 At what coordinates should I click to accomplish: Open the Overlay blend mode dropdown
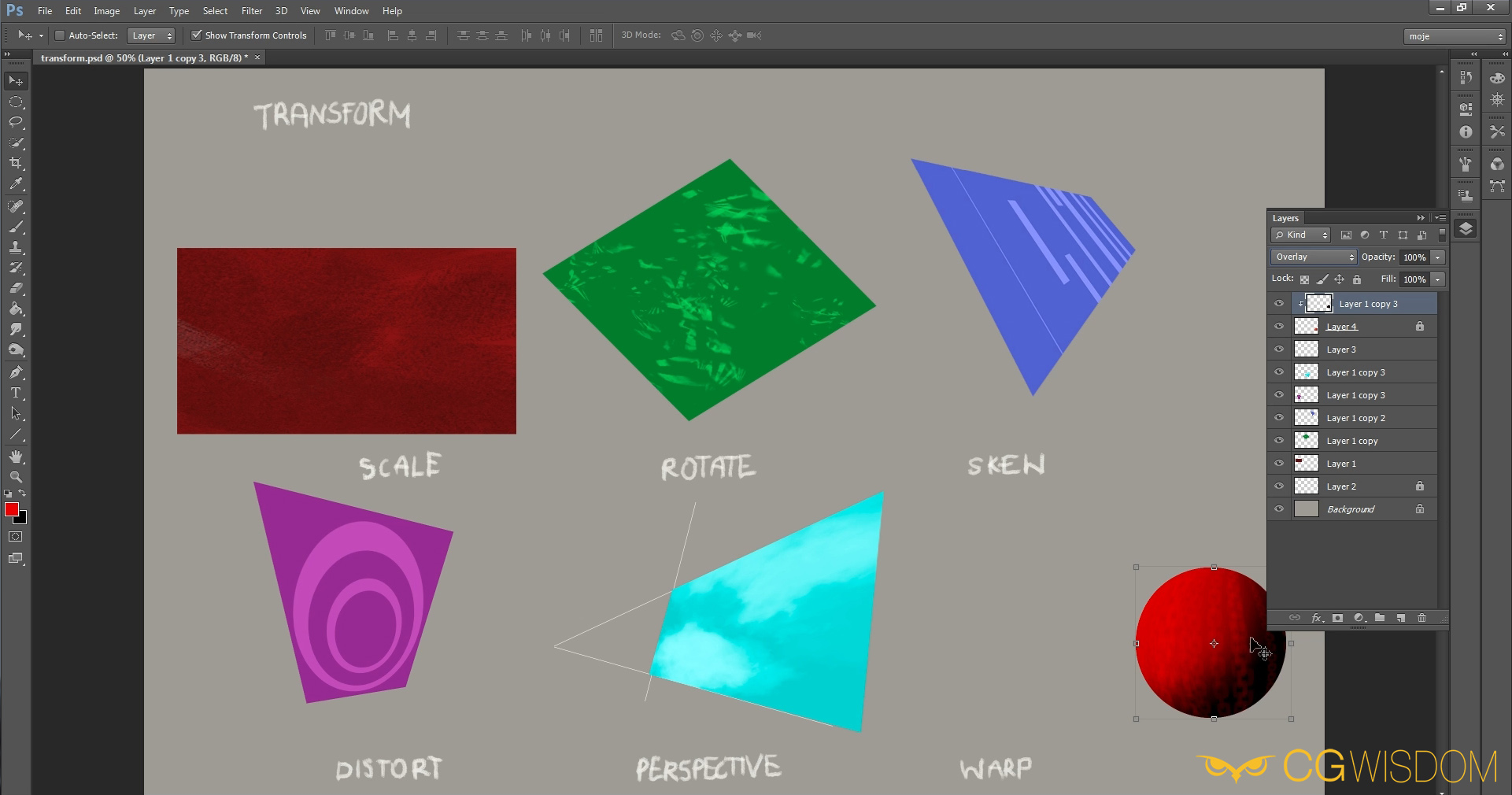[1314, 257]
